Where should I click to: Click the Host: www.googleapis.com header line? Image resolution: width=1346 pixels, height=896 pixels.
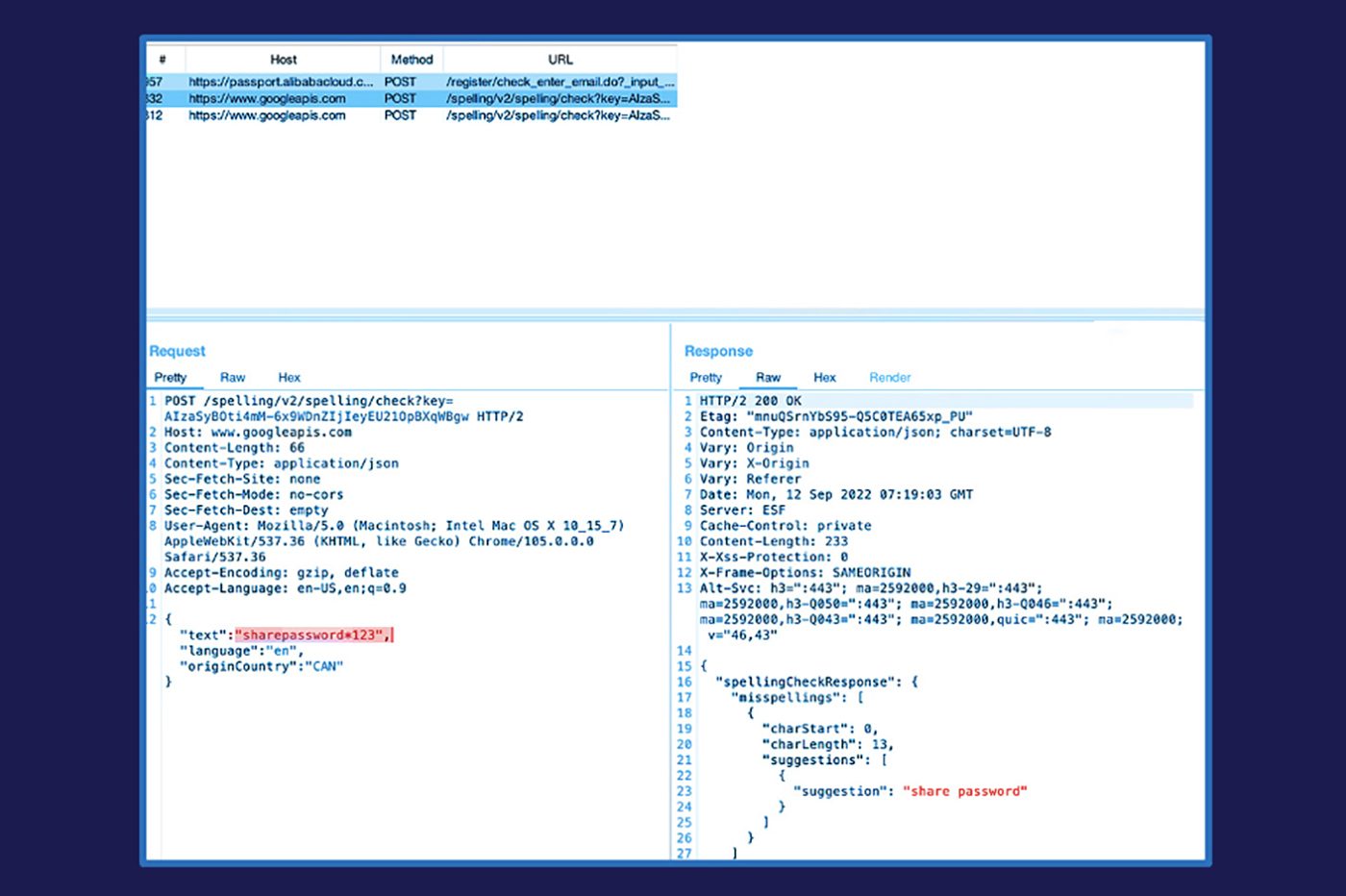pos(258,433)
